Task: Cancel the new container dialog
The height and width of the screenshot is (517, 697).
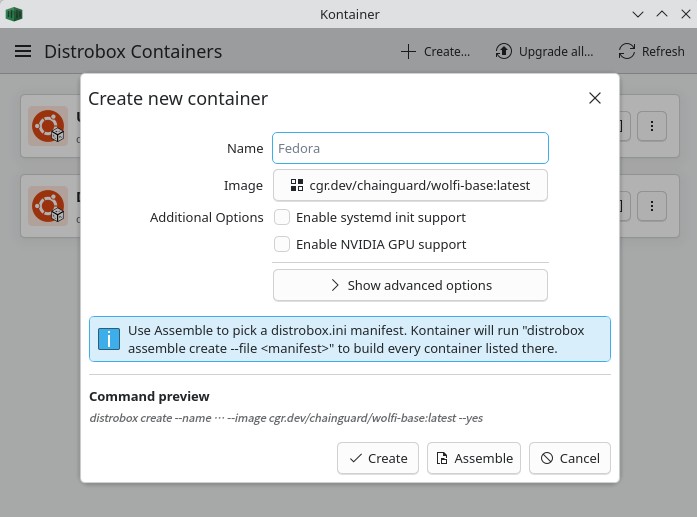Action: (x=570, y=458)
